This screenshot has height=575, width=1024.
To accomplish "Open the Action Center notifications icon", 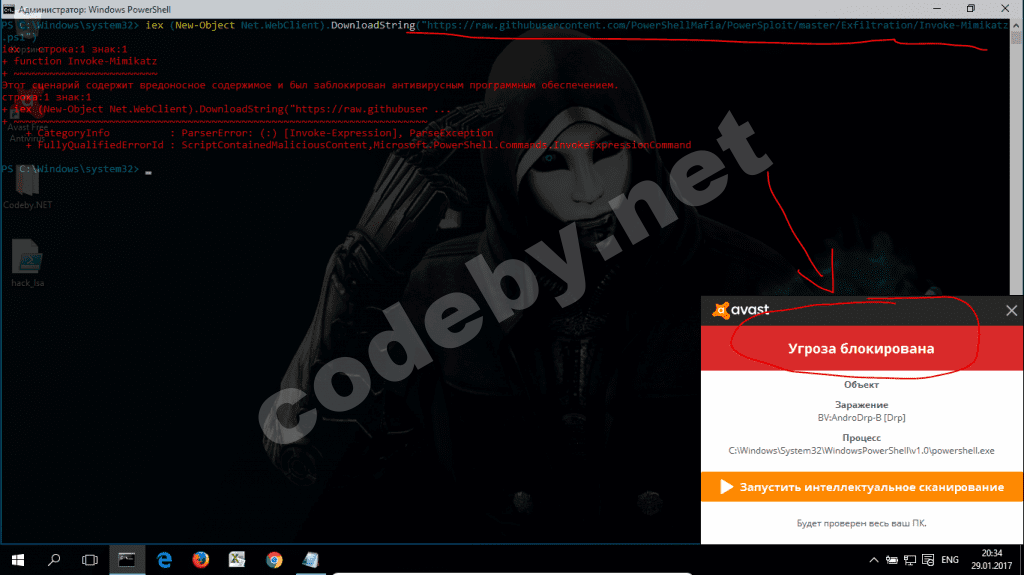I will click(928, 560).
